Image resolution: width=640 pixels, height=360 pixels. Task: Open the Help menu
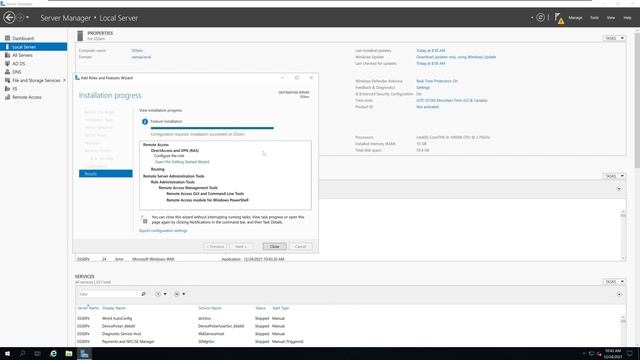tap(627, 18)
